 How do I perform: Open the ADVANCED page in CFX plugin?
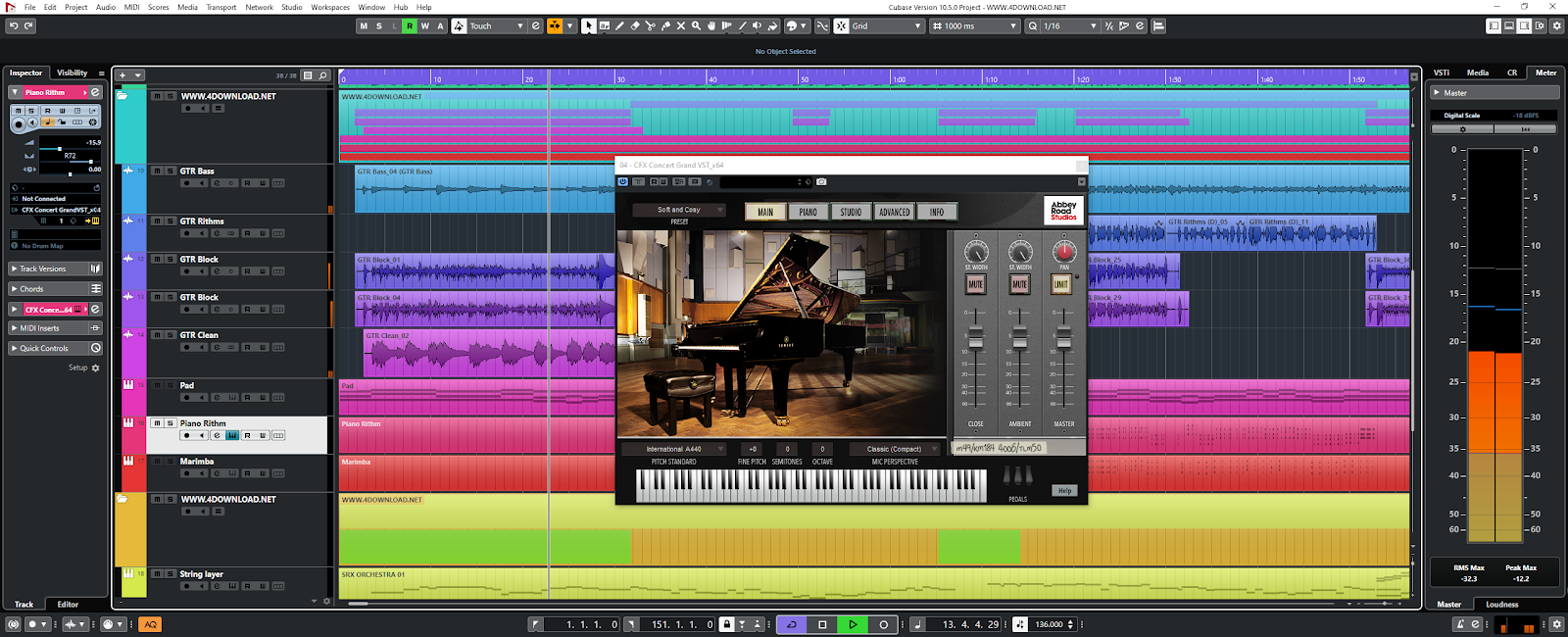pyautogui.click(x=894, y=212)
